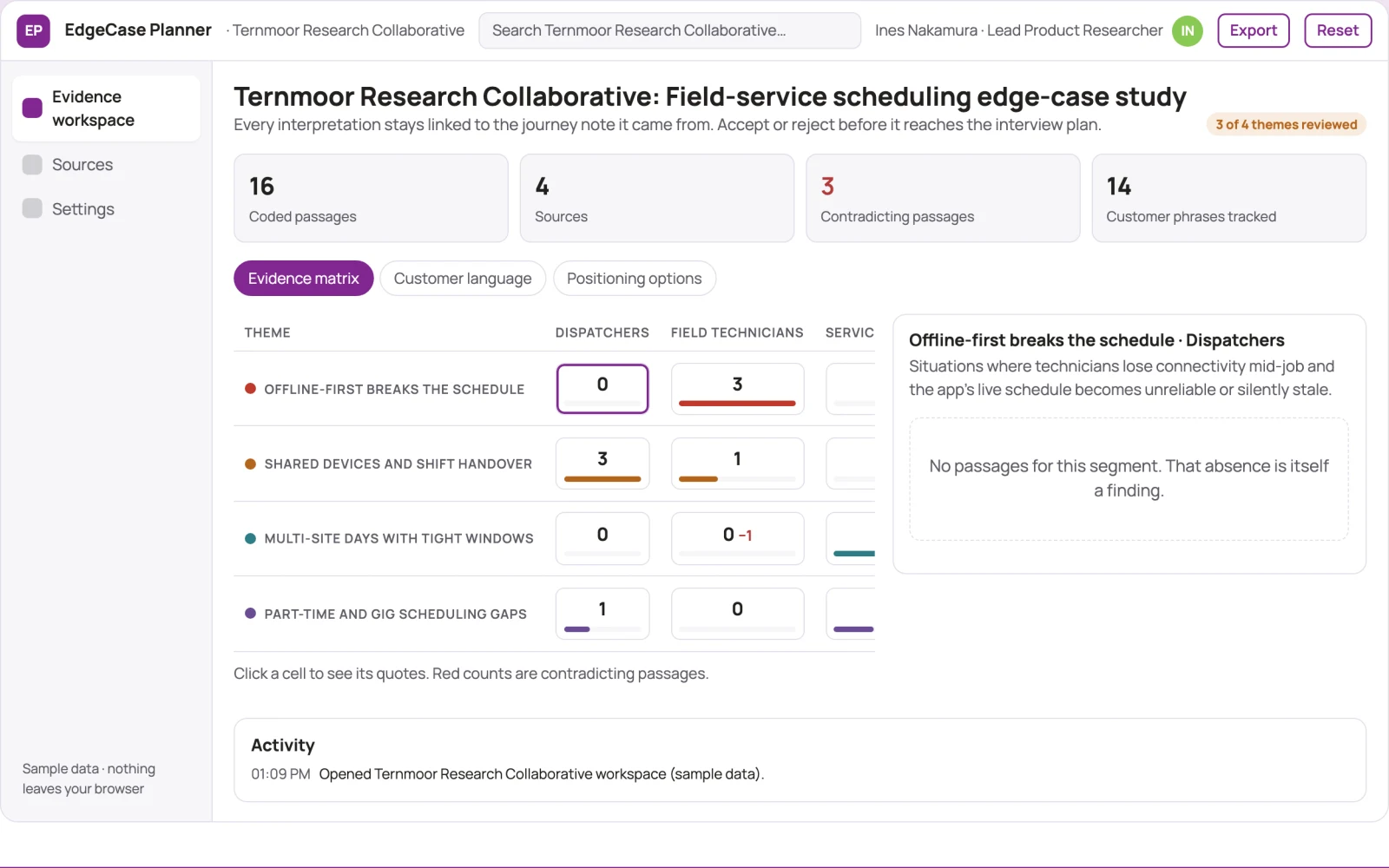Click the DISPATCHERS column header

point(602,332)
